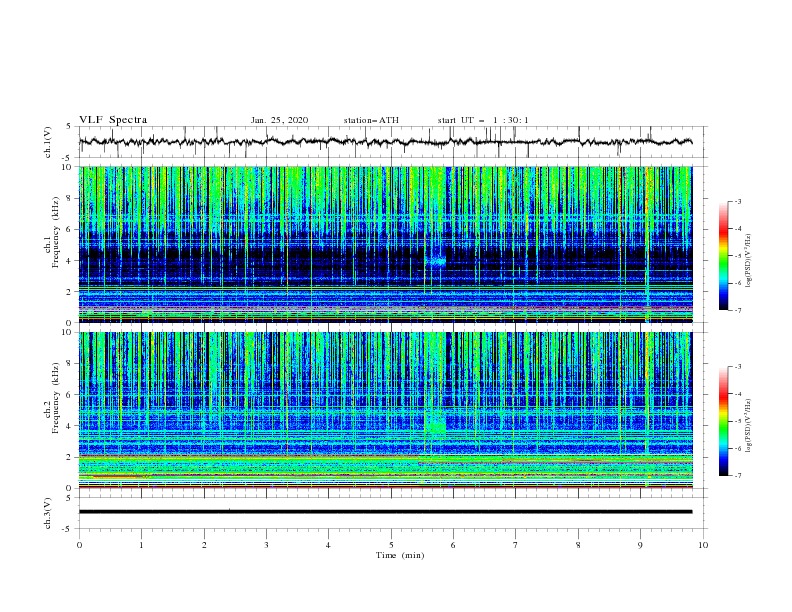This screenshot has height=612, width=792.
Task: Click time axis tick label "1"
Action: tap(141, 545)
